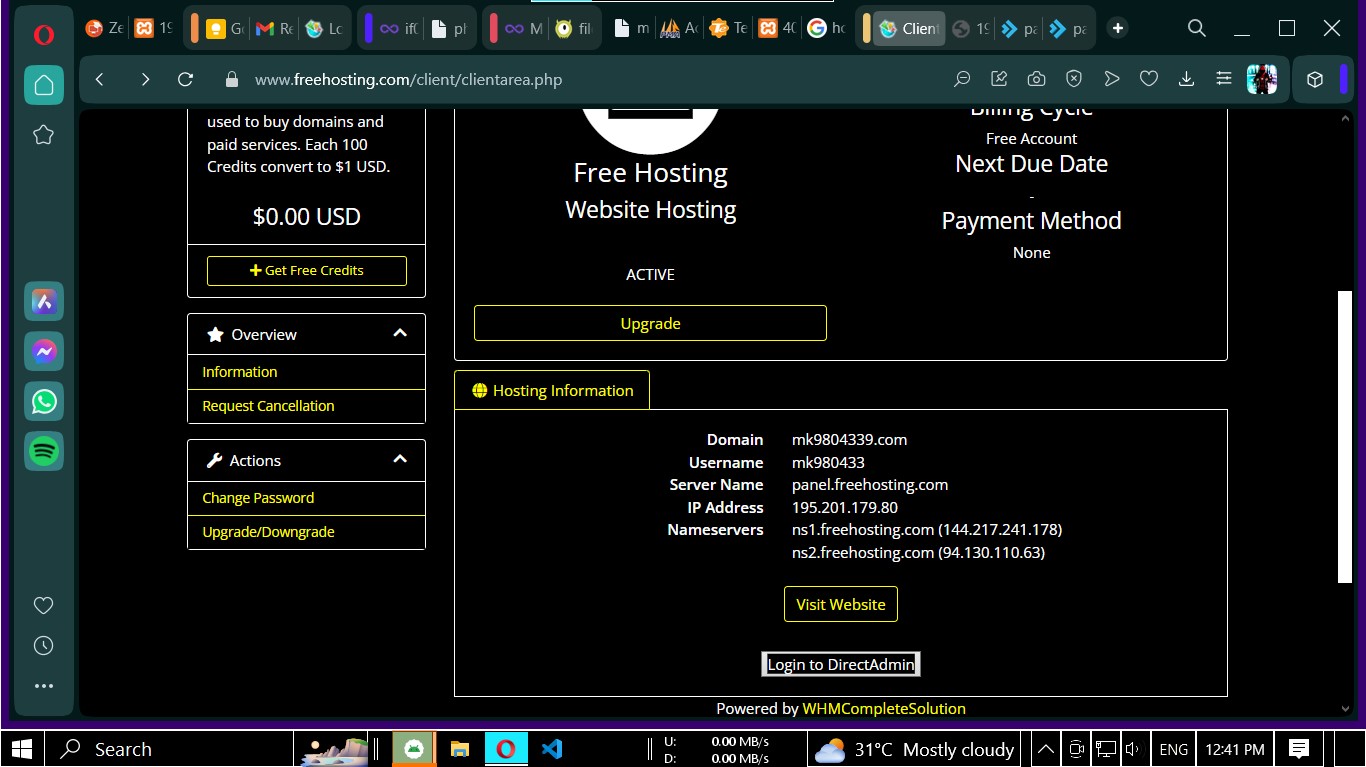Click the page vertical scrollbar

coord(1344,436)
